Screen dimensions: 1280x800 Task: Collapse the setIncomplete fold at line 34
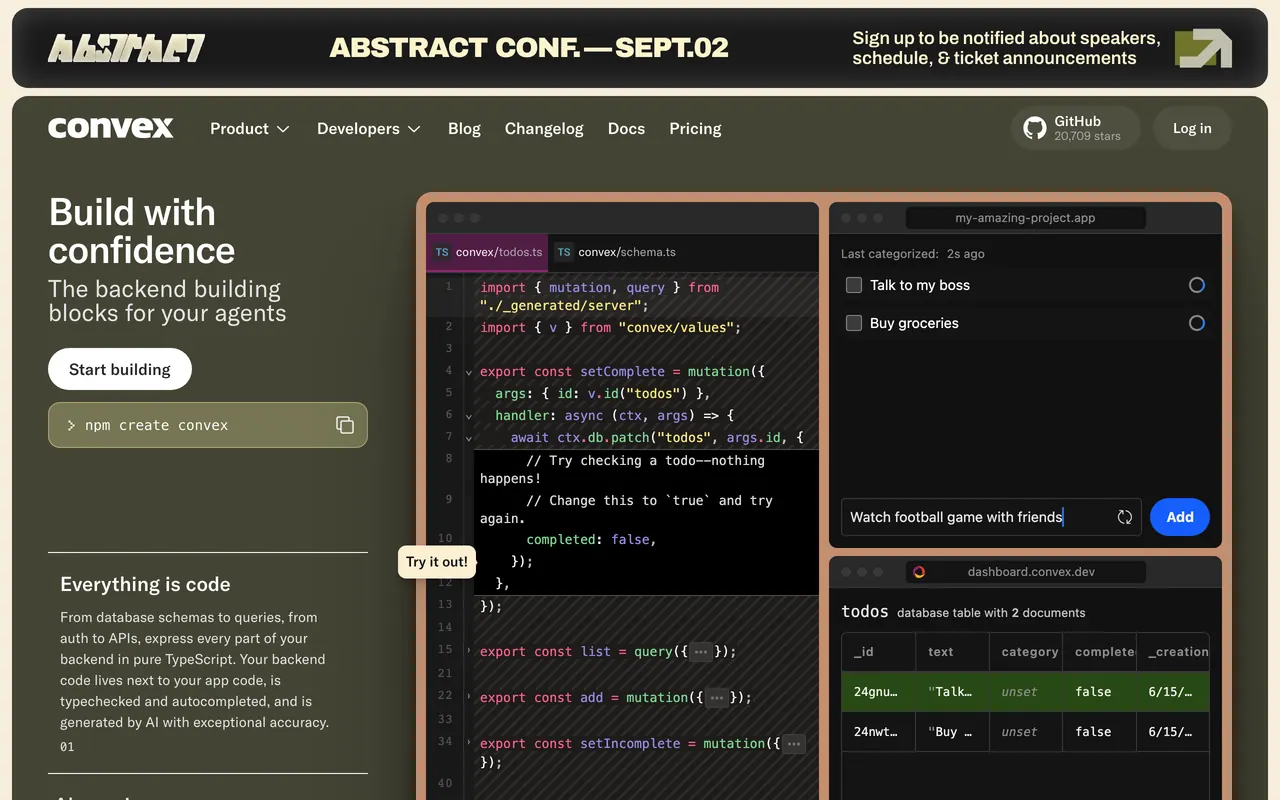pyautogui.click(x=469, y=743)
